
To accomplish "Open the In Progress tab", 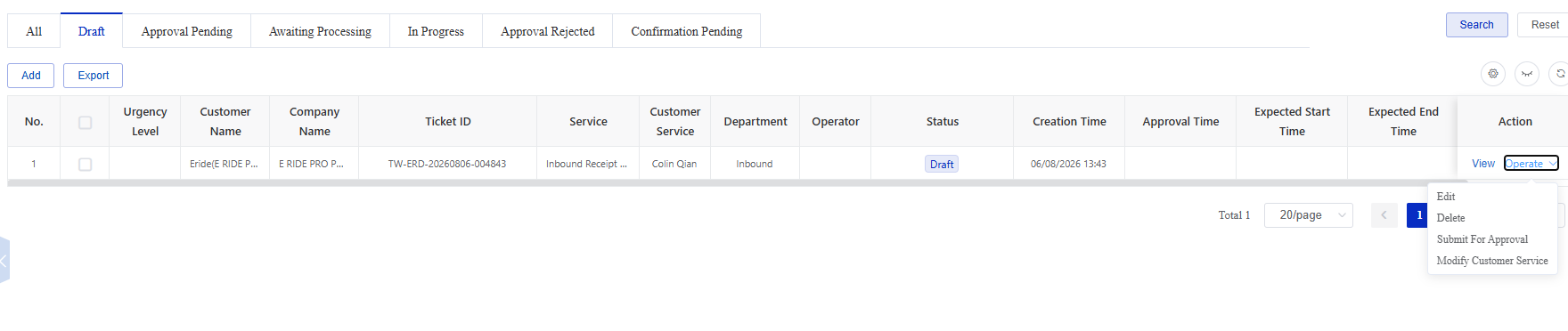I will point(436,31).
